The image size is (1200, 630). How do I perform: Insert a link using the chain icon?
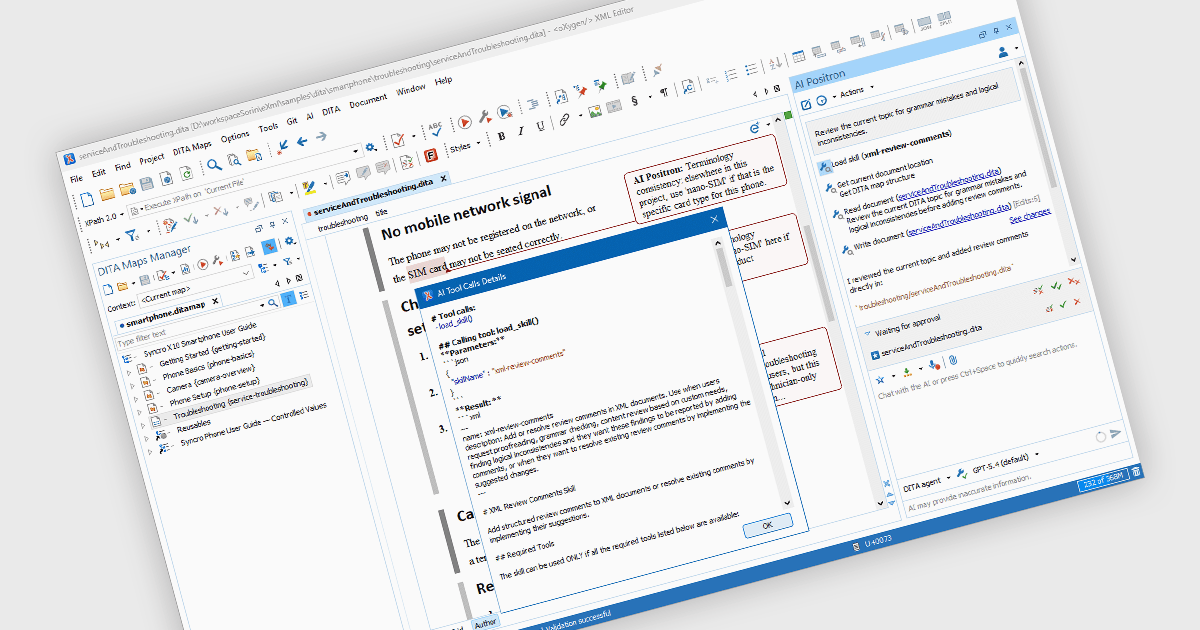(x=564, y=119)
